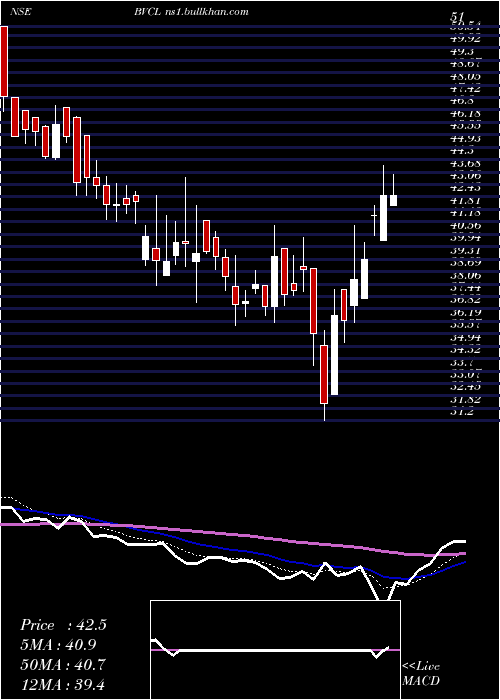Click the '41.18' price axis label

pyautogui.click(x=466, y=214)
